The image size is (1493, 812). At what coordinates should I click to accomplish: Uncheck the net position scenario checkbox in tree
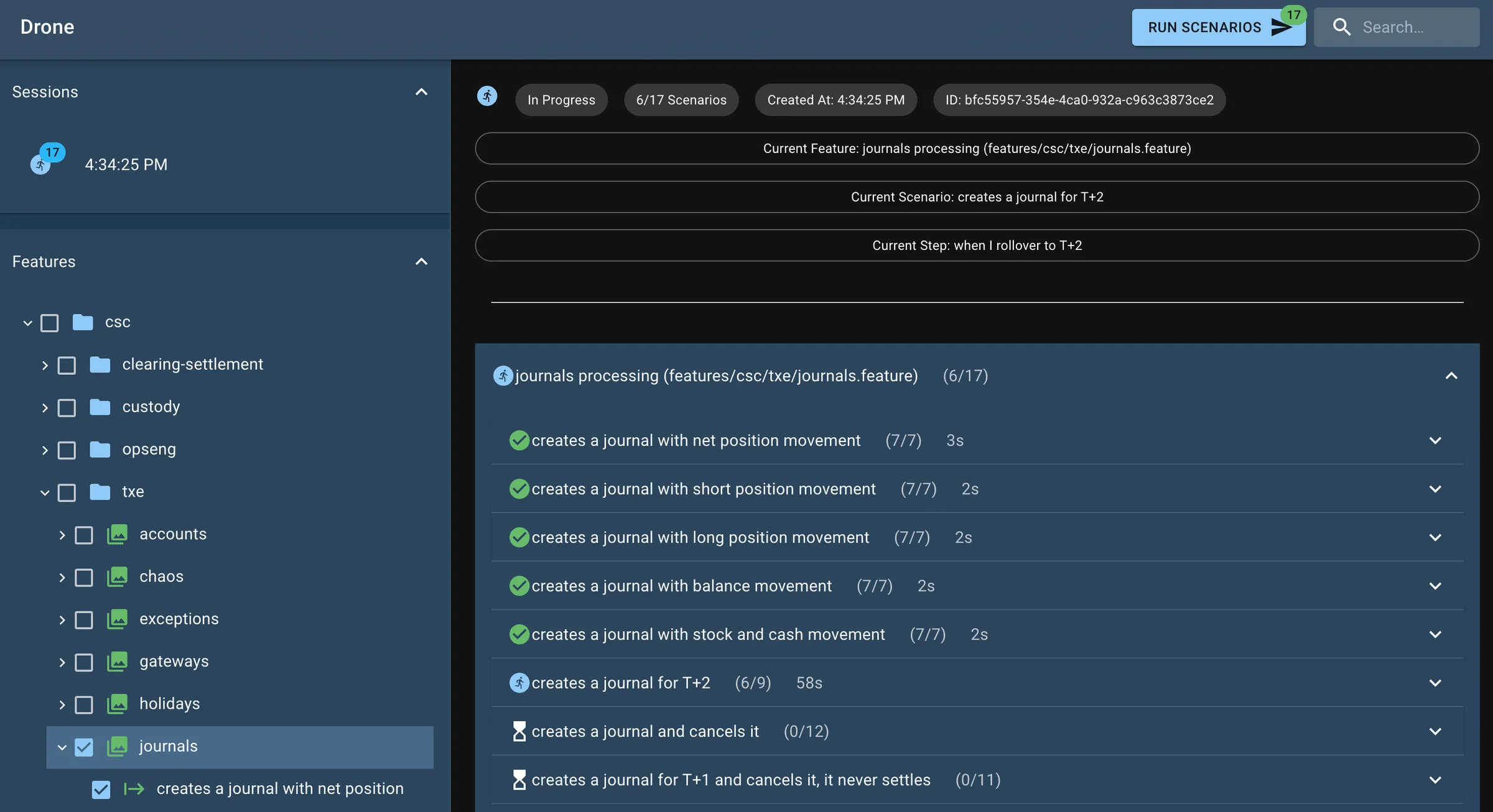point(101,790)
